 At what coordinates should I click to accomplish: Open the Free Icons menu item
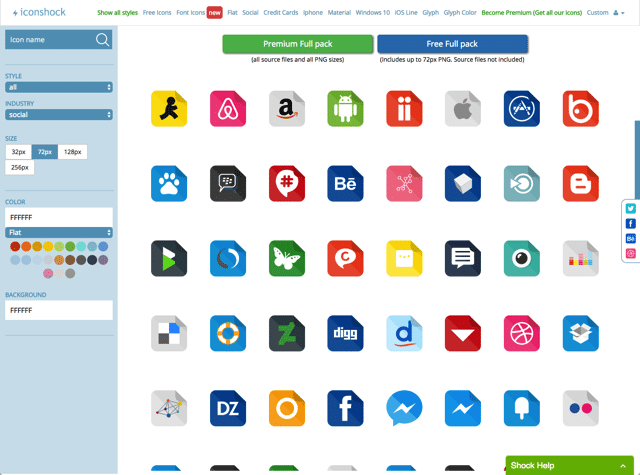[157, 13]
